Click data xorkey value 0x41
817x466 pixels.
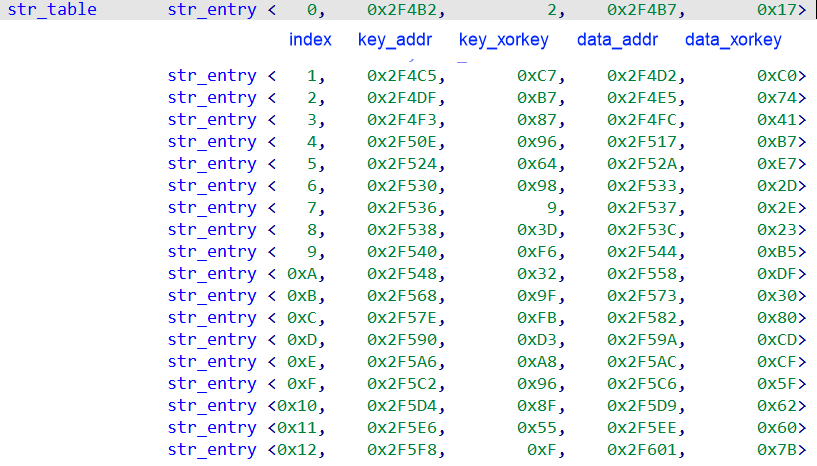tap(776, 119)
